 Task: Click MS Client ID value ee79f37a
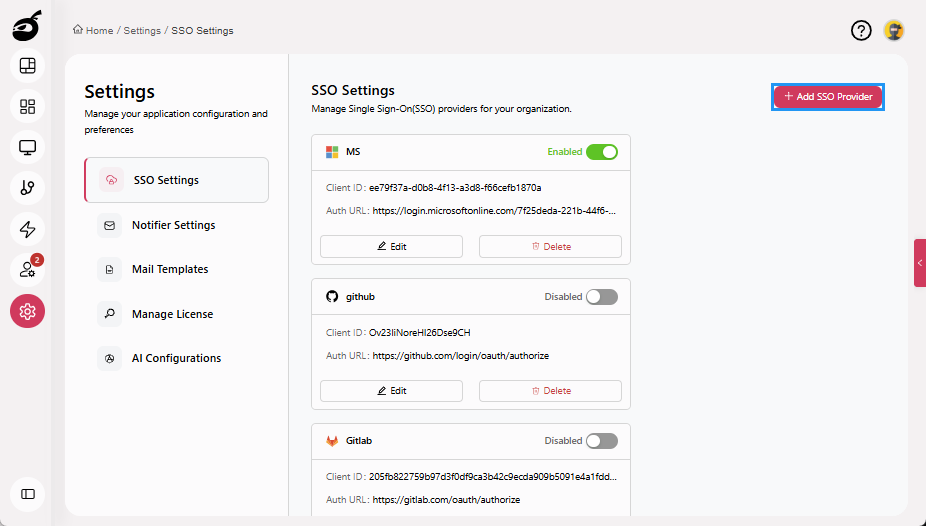pos(455,188)
